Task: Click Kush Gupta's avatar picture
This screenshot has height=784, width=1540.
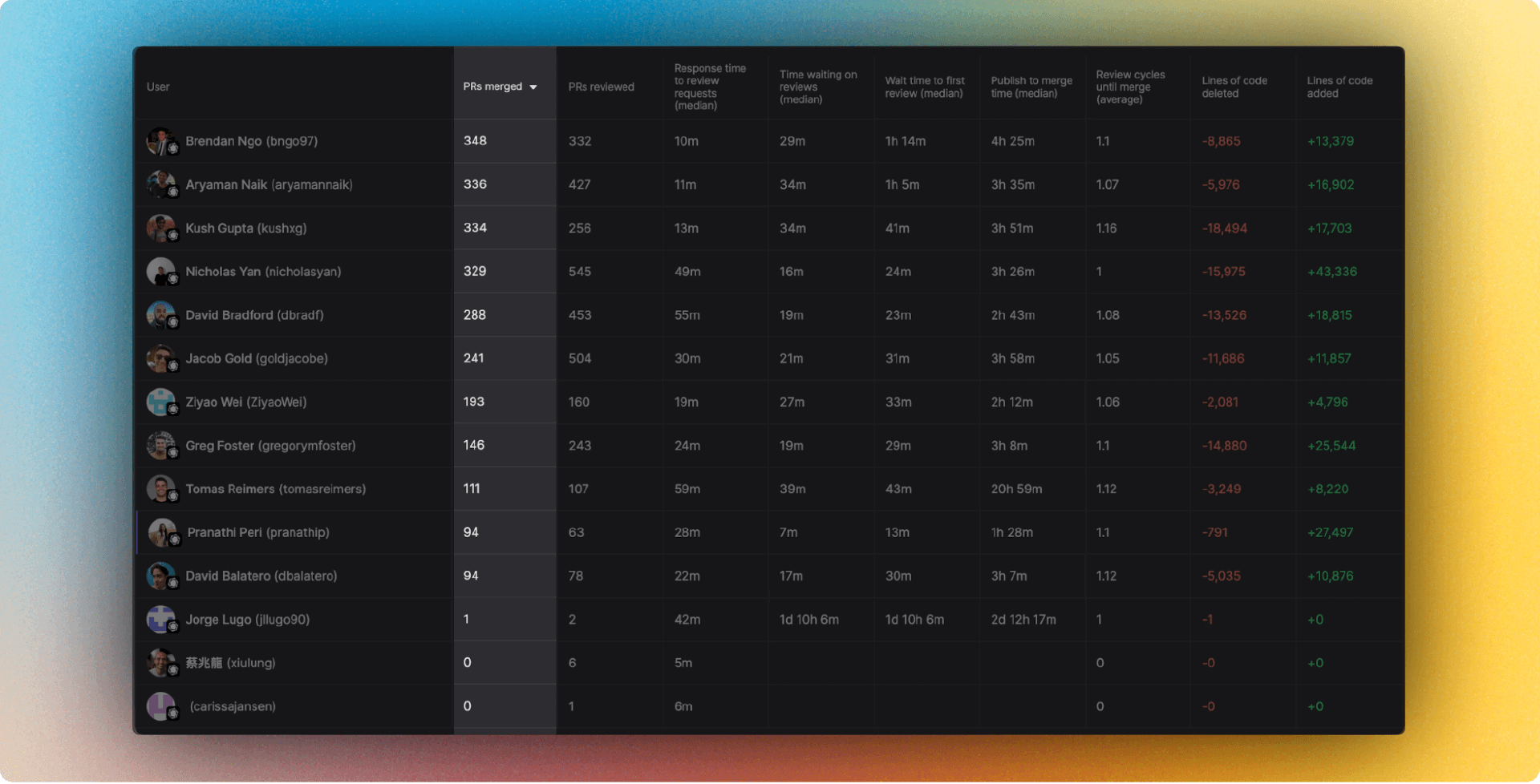Action: click(162, 228)
